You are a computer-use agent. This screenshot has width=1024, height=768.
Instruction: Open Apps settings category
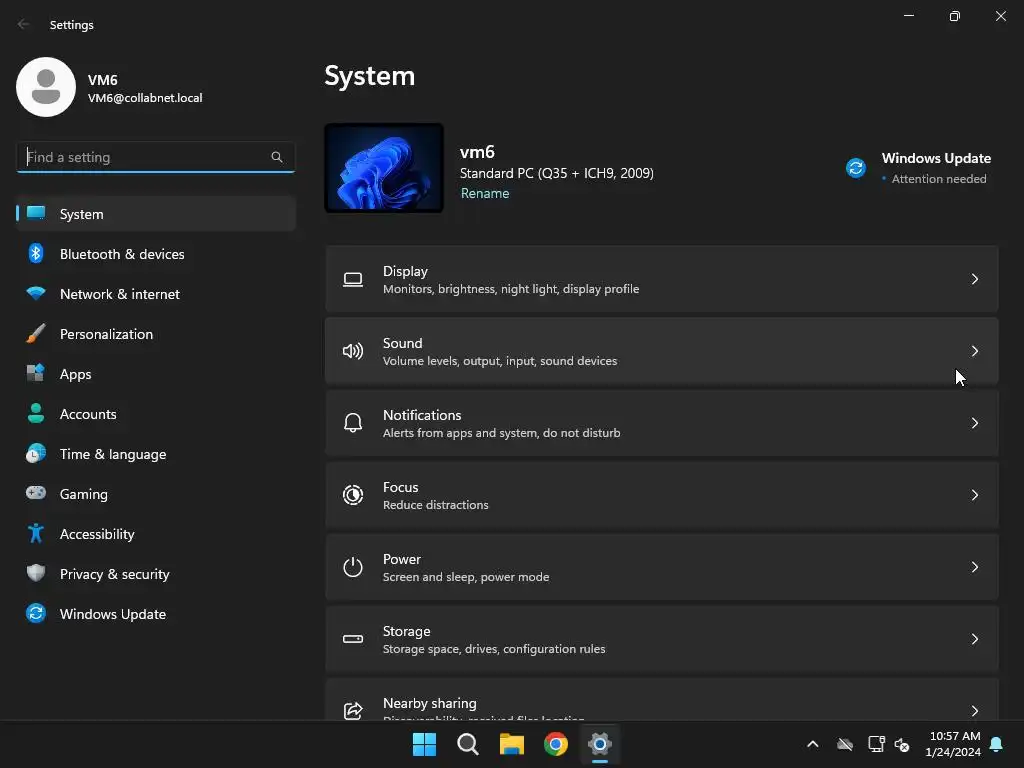coord(155,374)
